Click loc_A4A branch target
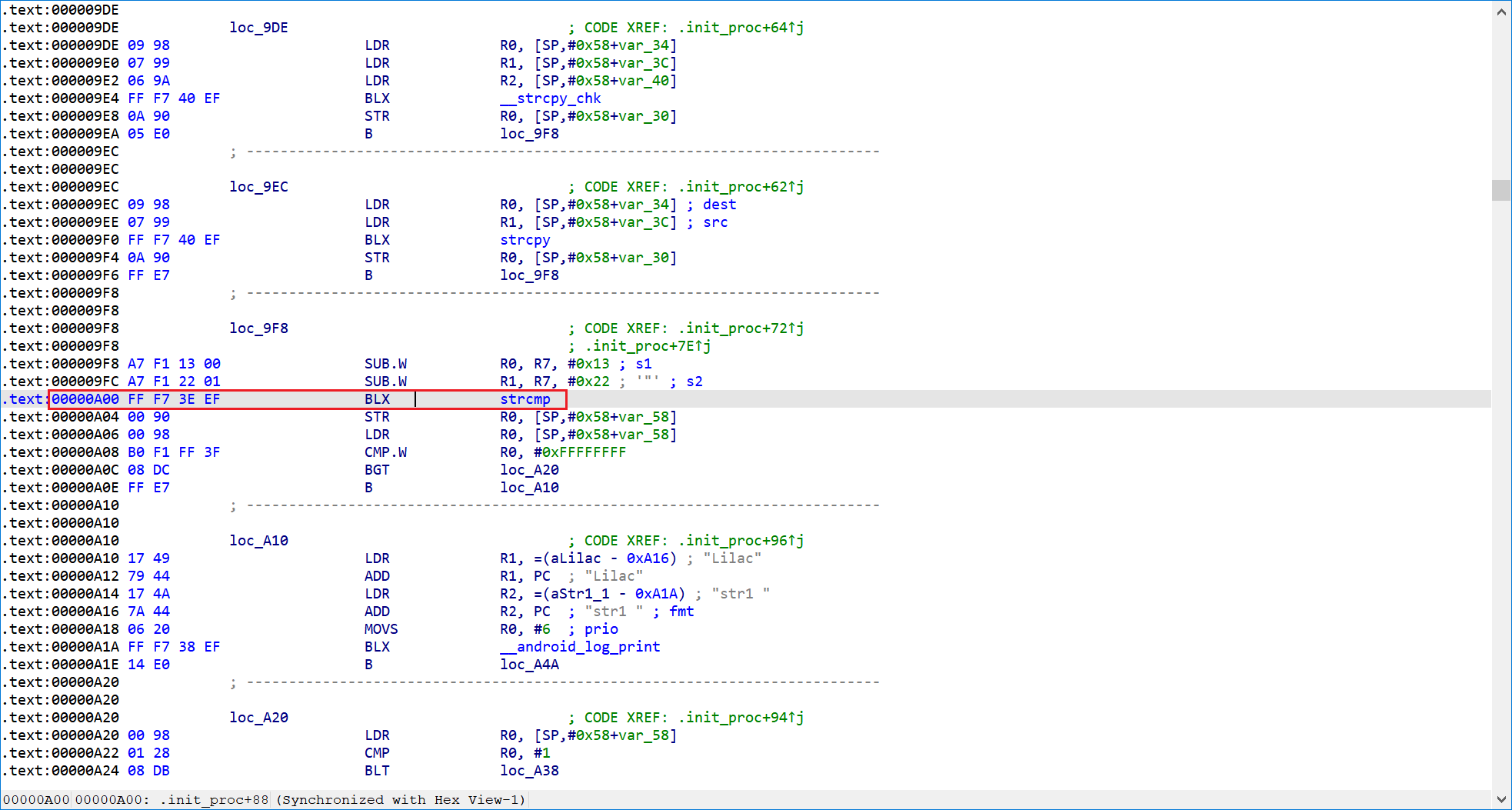The image size is (1512, 810). pyautogui.click(x=529, y=665)
